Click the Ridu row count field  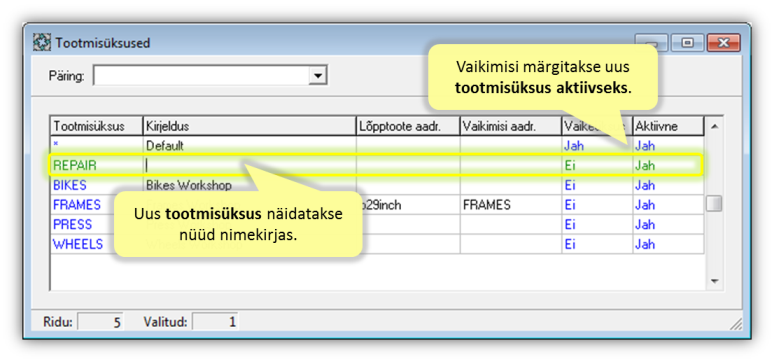(x=100, y=322)
